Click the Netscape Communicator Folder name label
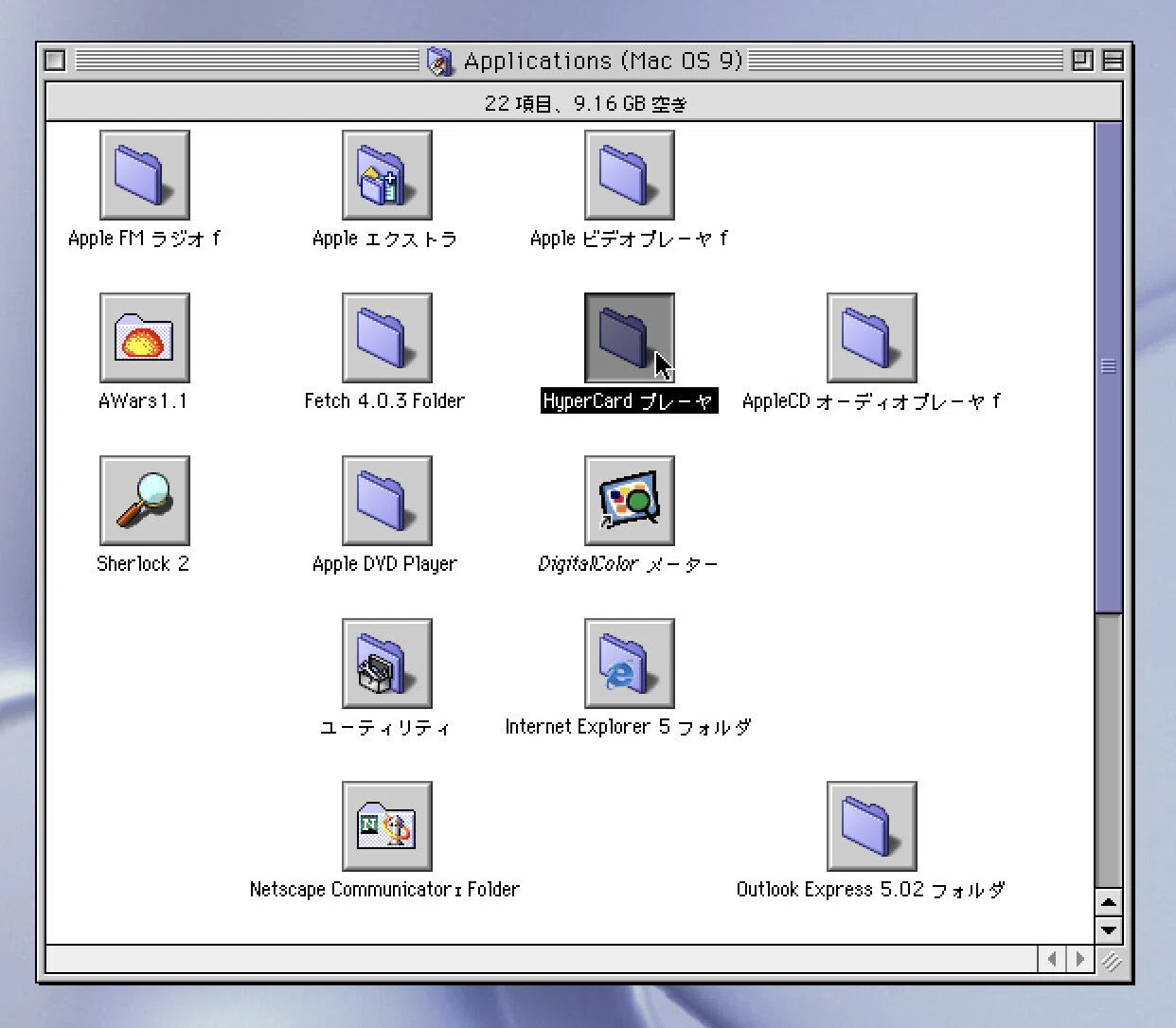 pos(384,890)
